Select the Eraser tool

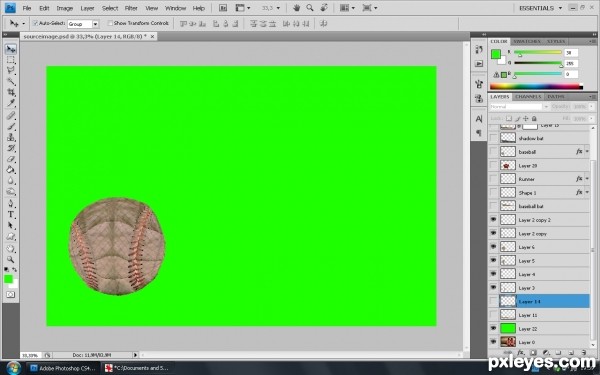[x=11, y=159]
